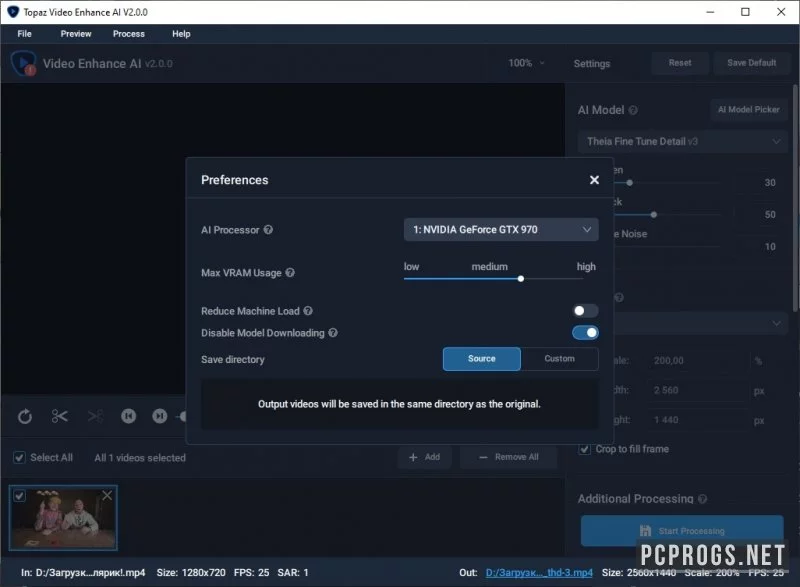800x587 pixels.
Task: Click the slider handle beside value 30
Action: point(630,183)
